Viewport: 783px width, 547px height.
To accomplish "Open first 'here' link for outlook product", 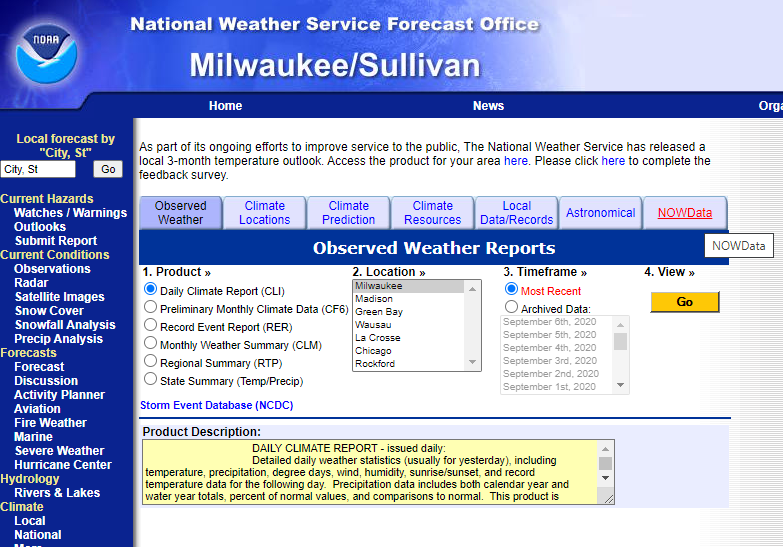I will click(516, 161).
